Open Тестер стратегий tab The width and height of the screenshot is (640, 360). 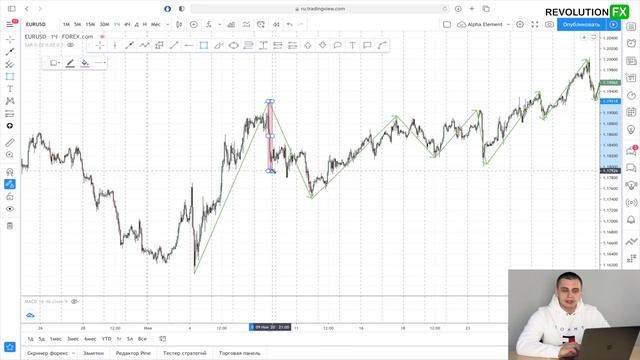(184, 353)
